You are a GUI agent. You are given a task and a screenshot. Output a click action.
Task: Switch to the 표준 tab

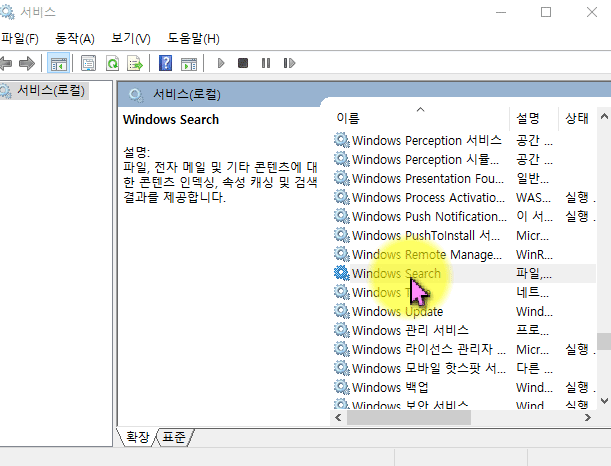174,437
